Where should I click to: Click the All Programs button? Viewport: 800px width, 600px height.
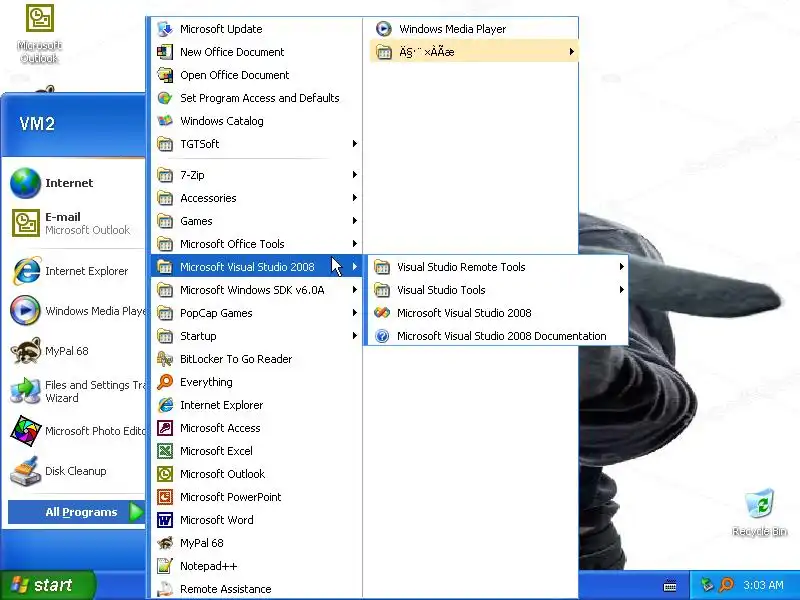click(x=77, y=512)
